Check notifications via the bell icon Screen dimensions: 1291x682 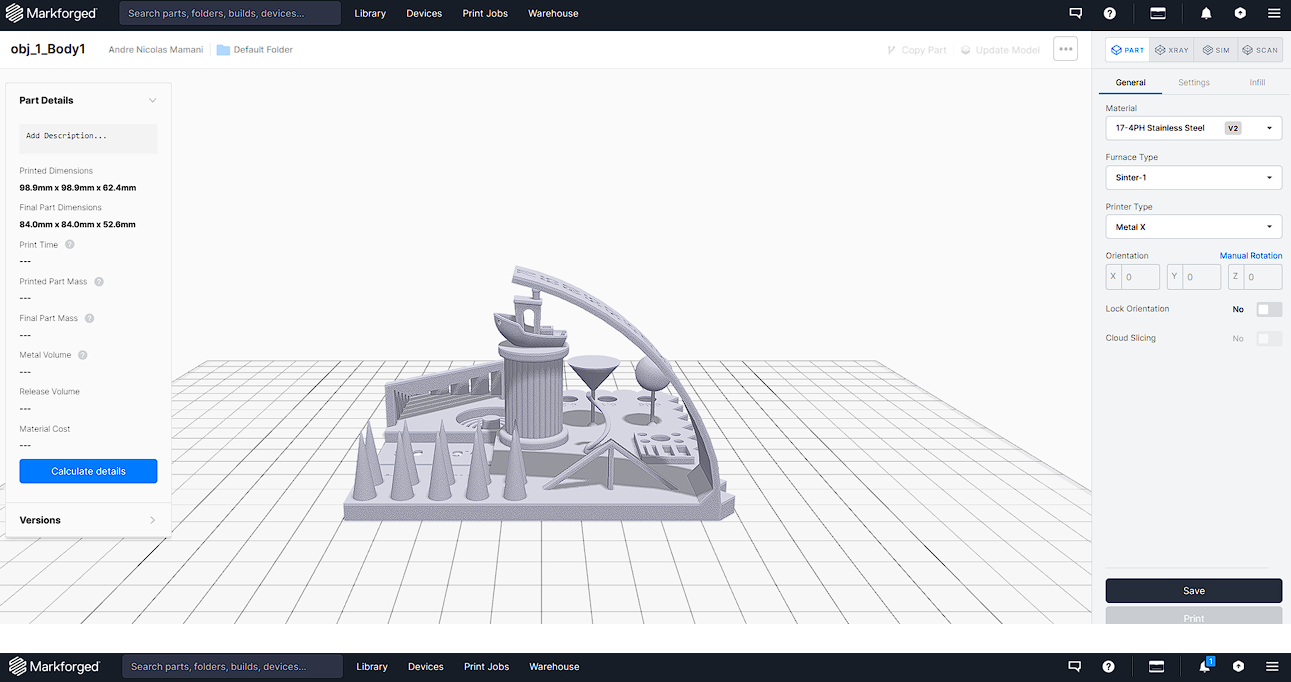[1206, 13]
